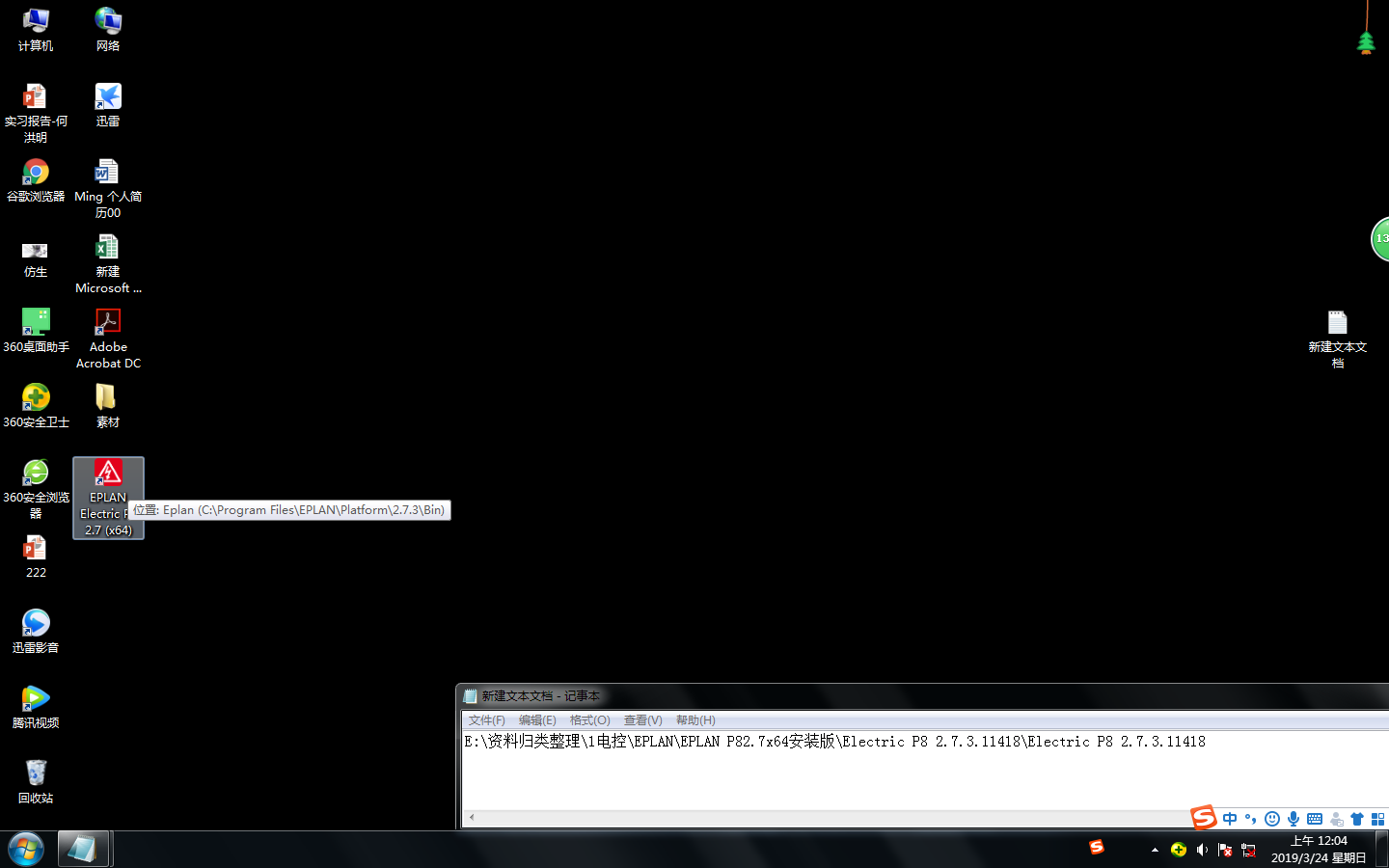Select the 迅雷 desktop shortcut icon
1389x868 pixels.
107,98
